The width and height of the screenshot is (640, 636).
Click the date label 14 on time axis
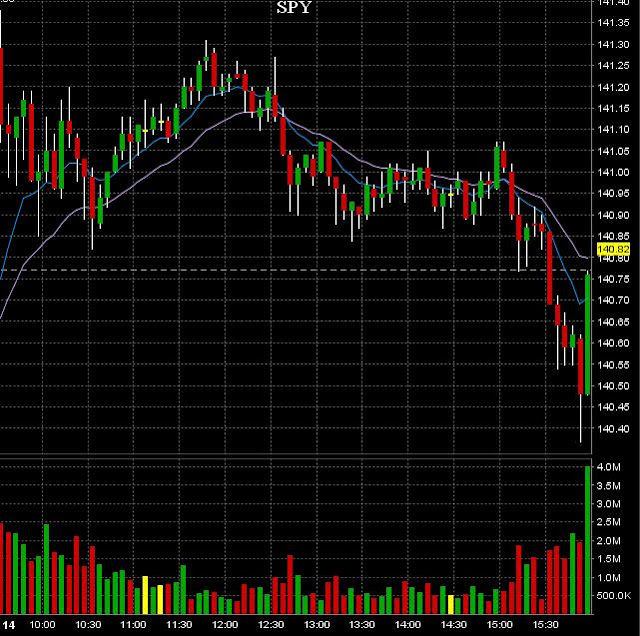[x=9, y=625]
